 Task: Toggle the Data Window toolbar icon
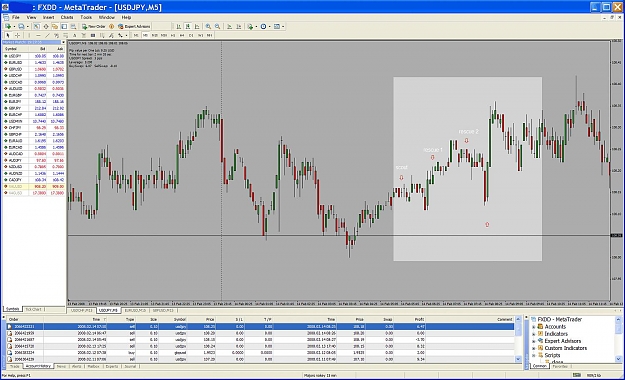pos(46,26)
